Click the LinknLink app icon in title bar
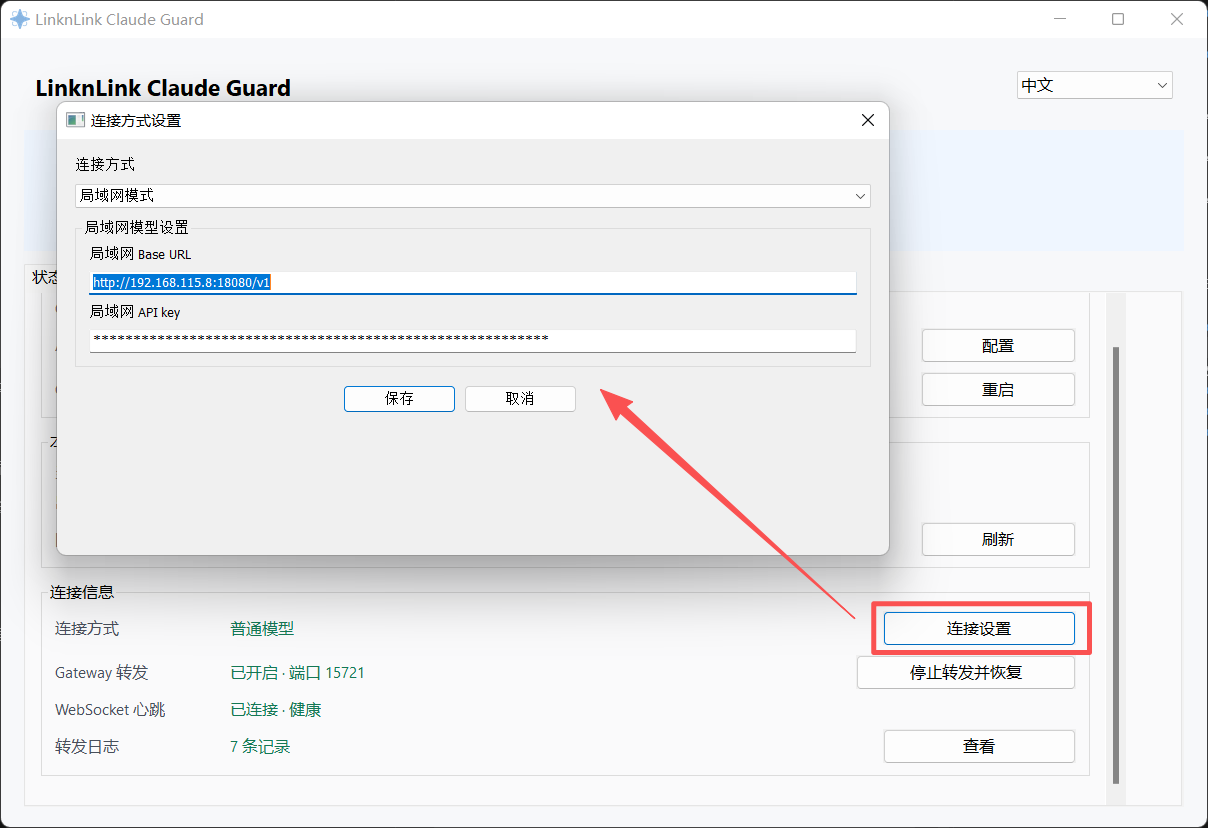The image size is (1208, 828). tap(20, 19)
